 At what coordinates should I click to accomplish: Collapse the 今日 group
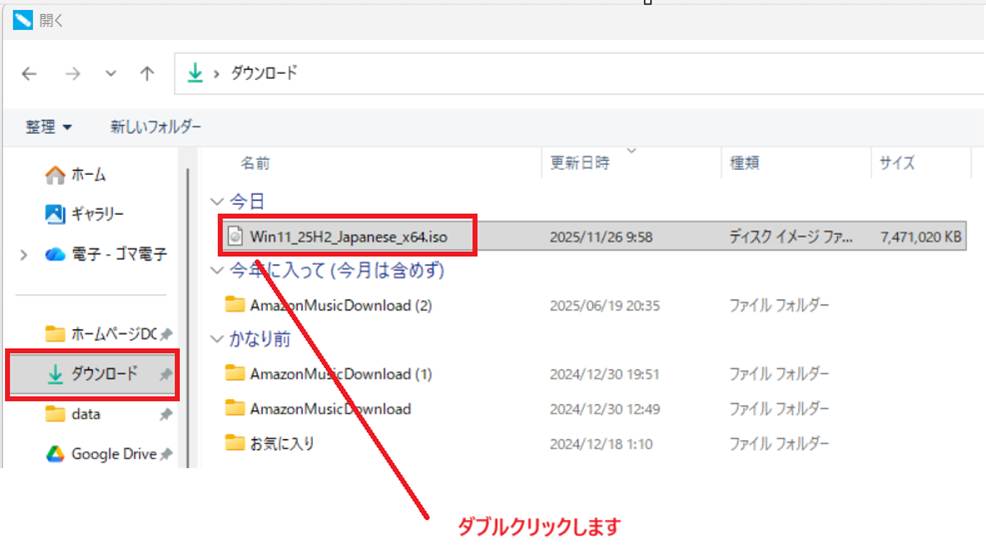click(217, 202)
